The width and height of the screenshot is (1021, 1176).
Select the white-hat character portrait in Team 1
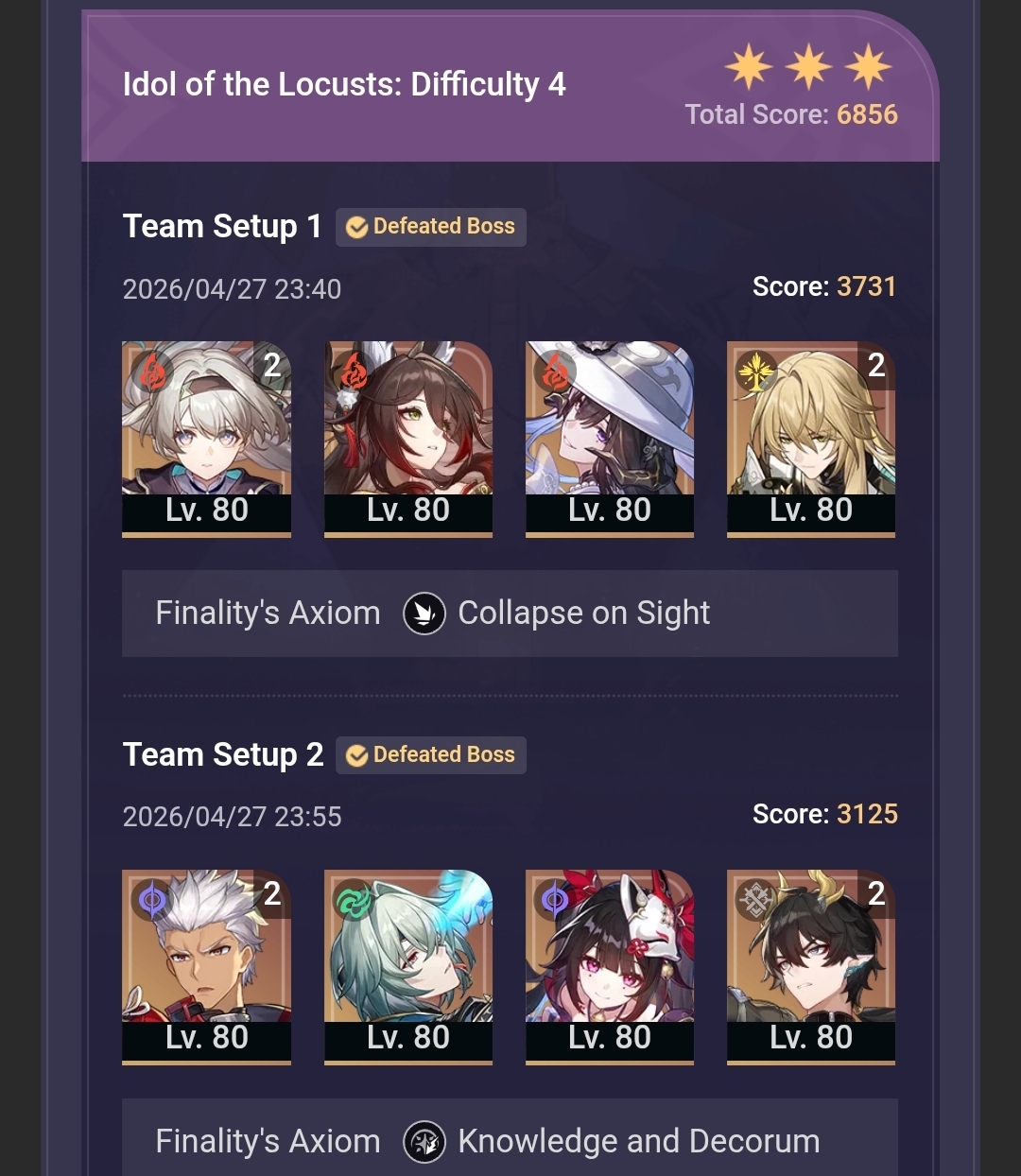610,439
